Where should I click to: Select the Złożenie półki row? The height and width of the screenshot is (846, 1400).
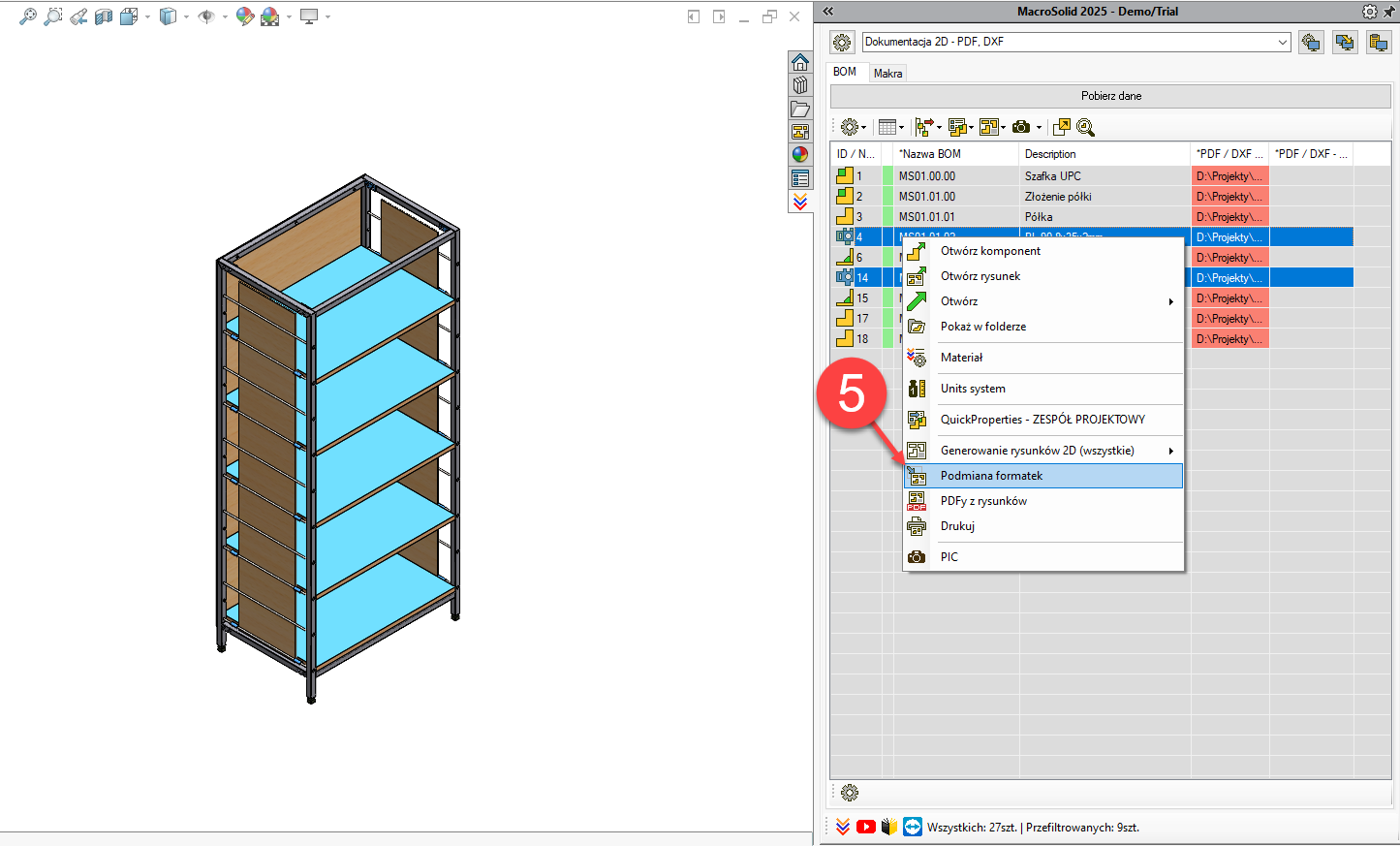click(1091, 197)
